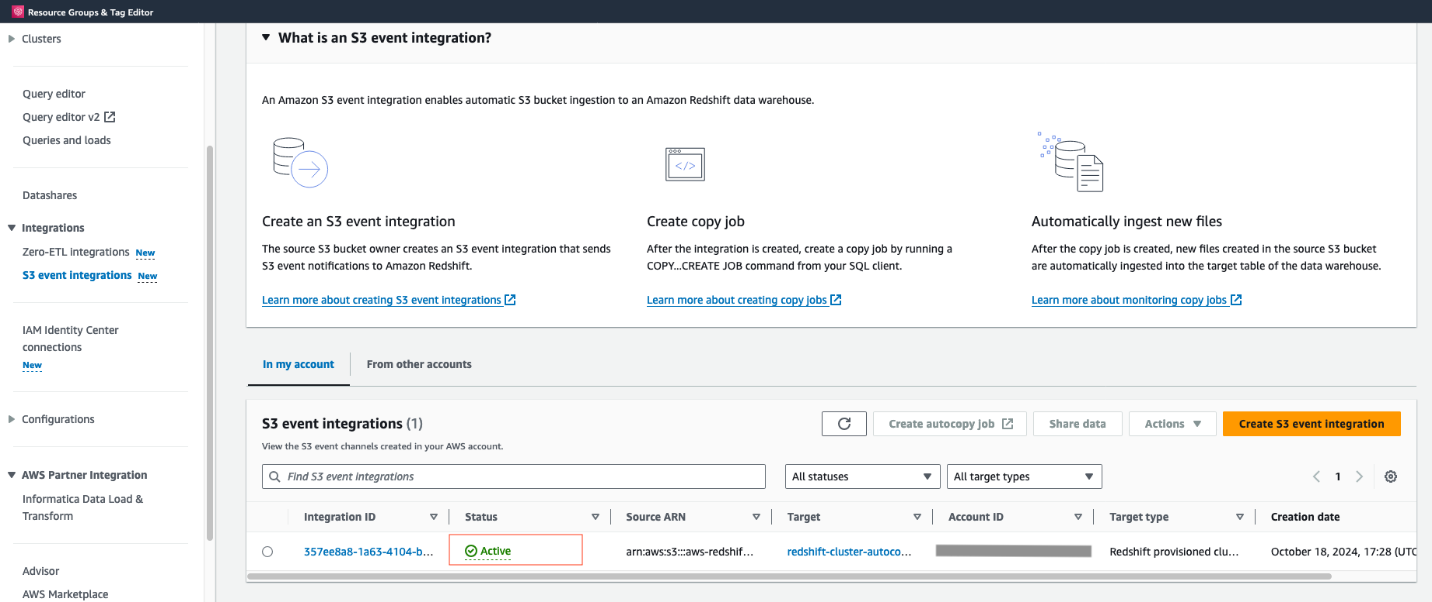1432x602 pixels.
Task: Click search magnifier icon in find box
Action: (x=275, y=477)
